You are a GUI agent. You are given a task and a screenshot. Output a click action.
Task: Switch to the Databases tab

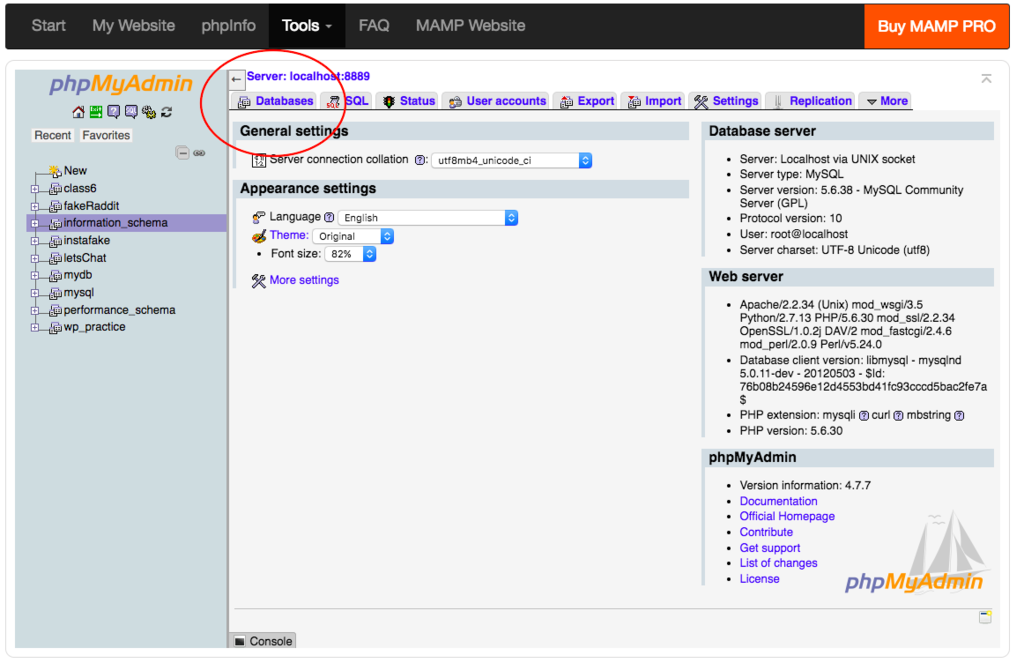(276, 101)
